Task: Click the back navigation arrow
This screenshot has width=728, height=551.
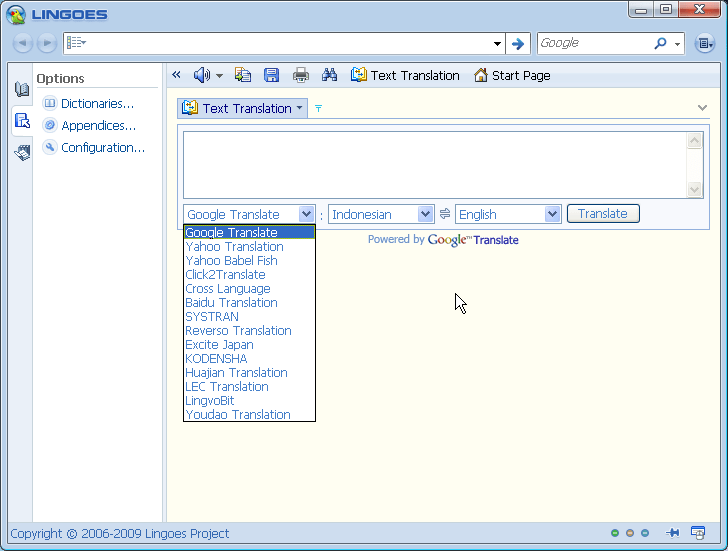Action: click(x=22, y=43)
